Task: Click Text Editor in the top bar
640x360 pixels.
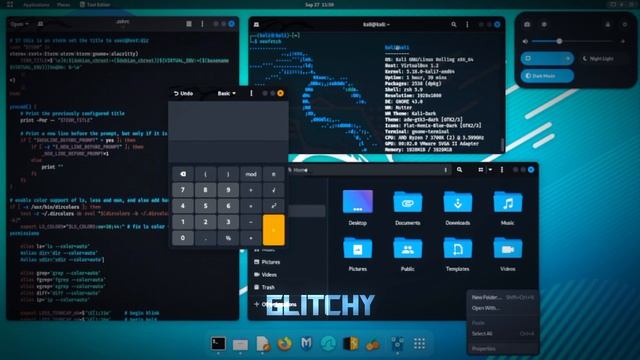Action: [95, 4]
